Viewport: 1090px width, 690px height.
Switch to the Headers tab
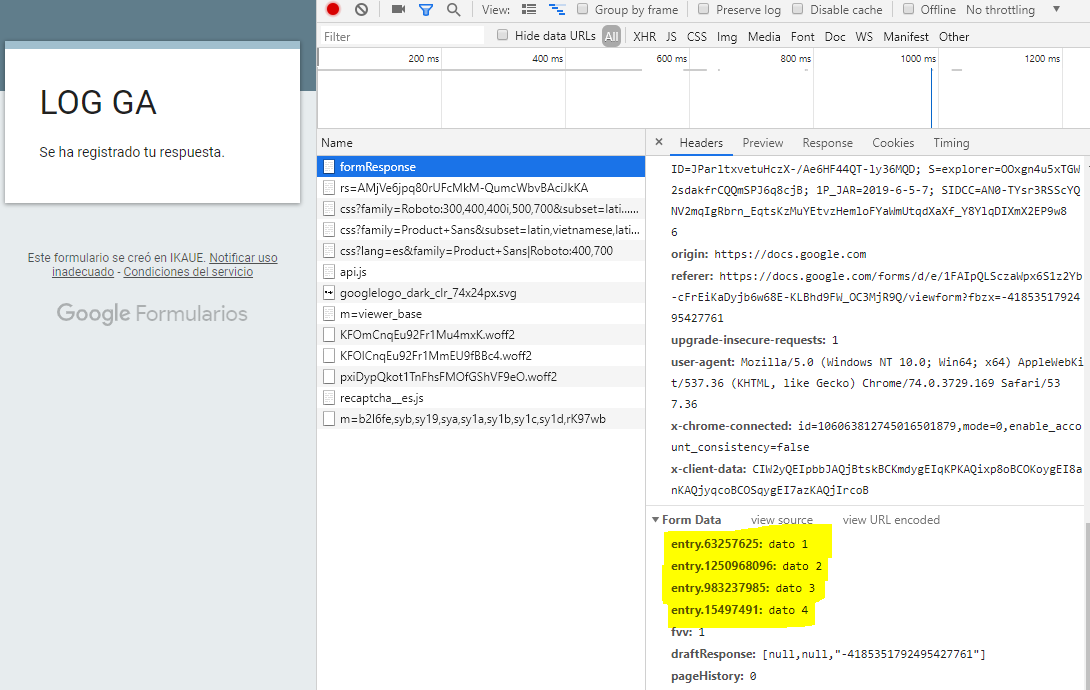point(701,142)
